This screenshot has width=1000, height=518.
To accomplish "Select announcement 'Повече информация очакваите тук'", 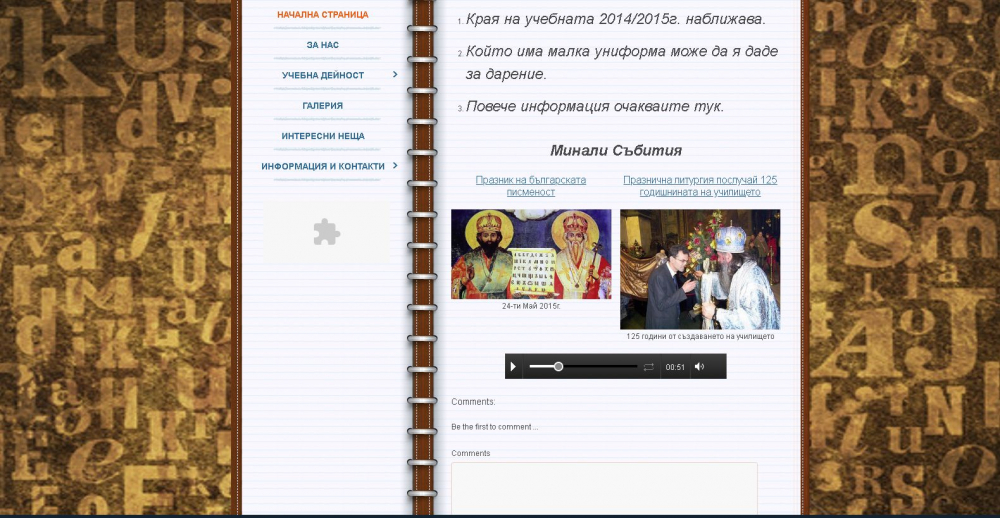I will point(595,106).
